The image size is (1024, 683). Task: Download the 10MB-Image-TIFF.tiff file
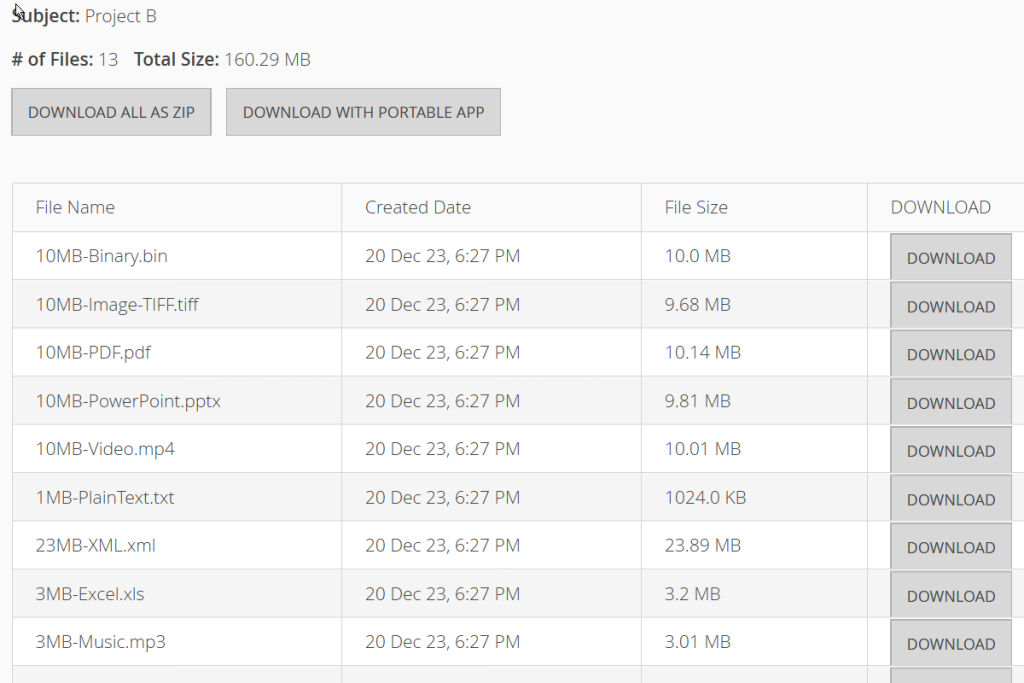click(950, 305)
